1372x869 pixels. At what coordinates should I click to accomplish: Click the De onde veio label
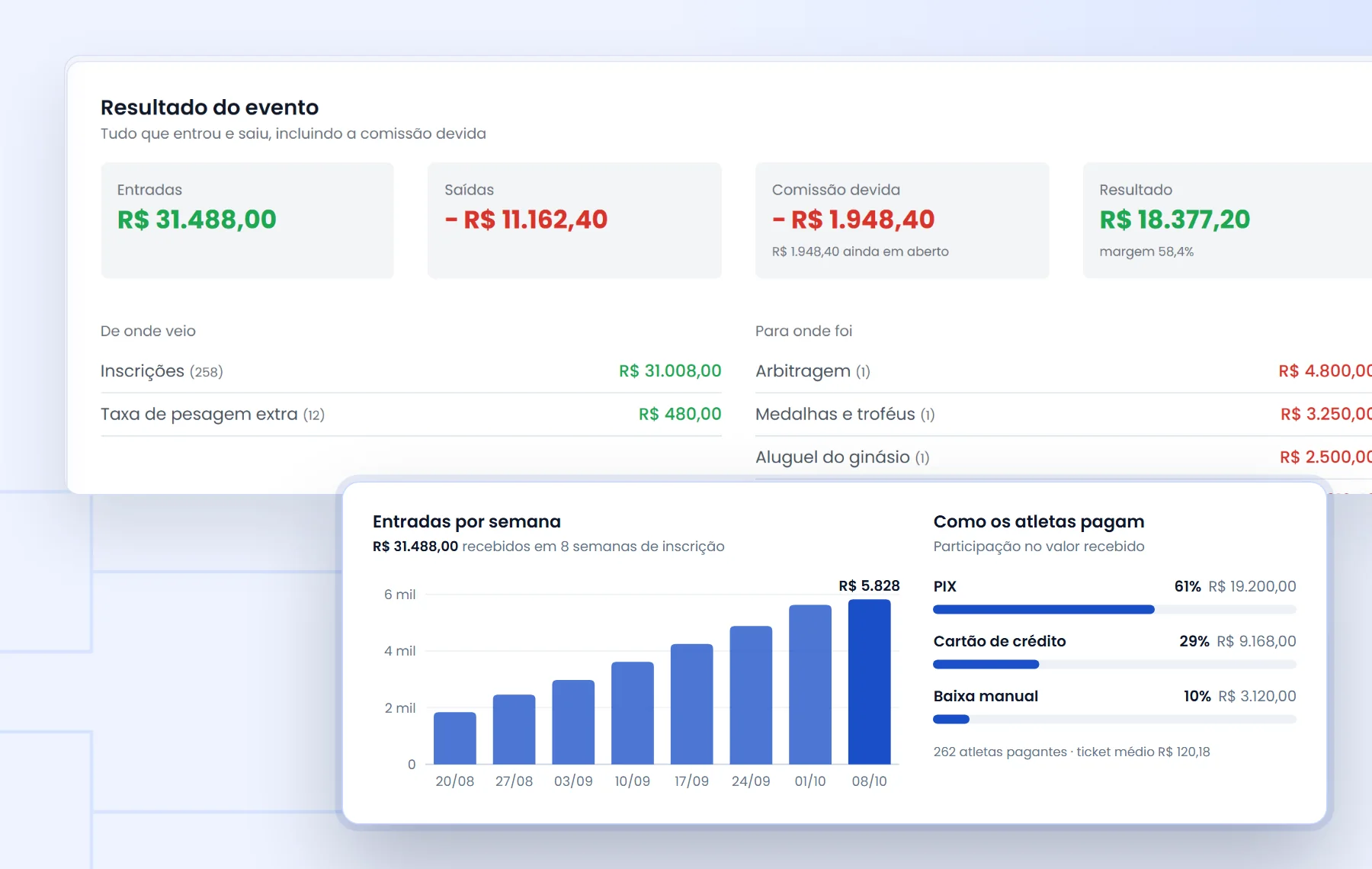coord(148,331)
